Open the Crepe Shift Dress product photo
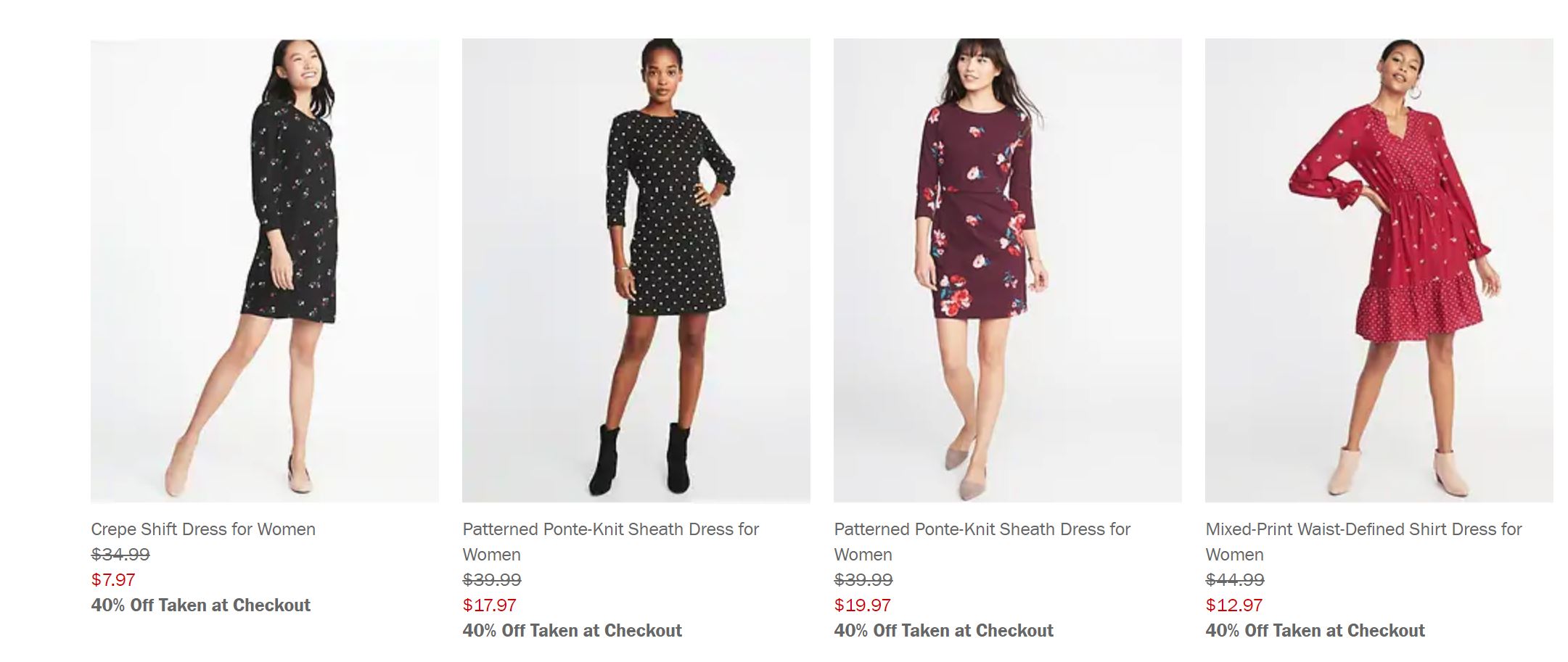 [264, 270]
